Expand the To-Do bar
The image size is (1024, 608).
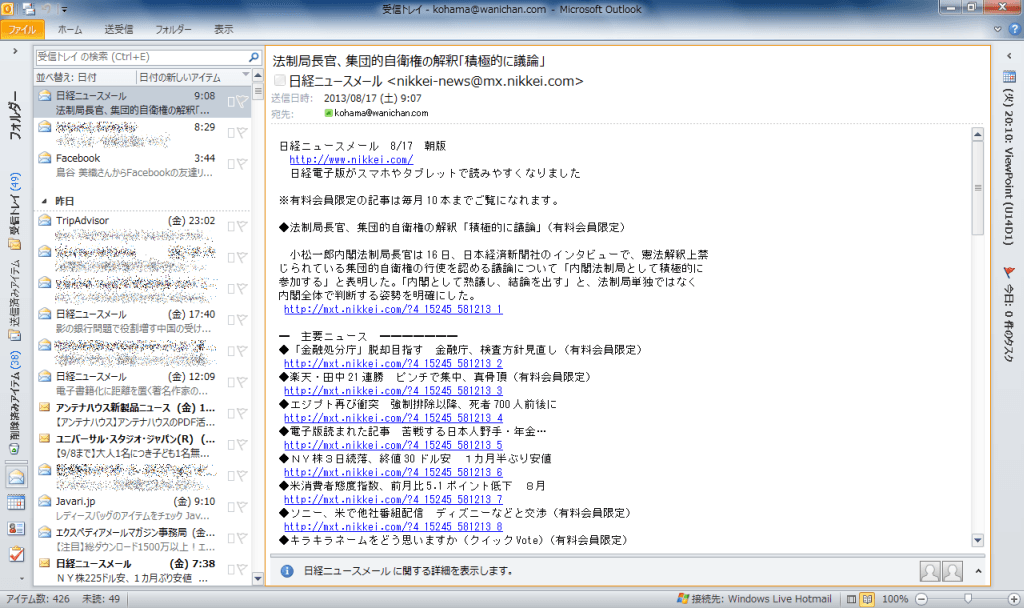[1009, 56]
